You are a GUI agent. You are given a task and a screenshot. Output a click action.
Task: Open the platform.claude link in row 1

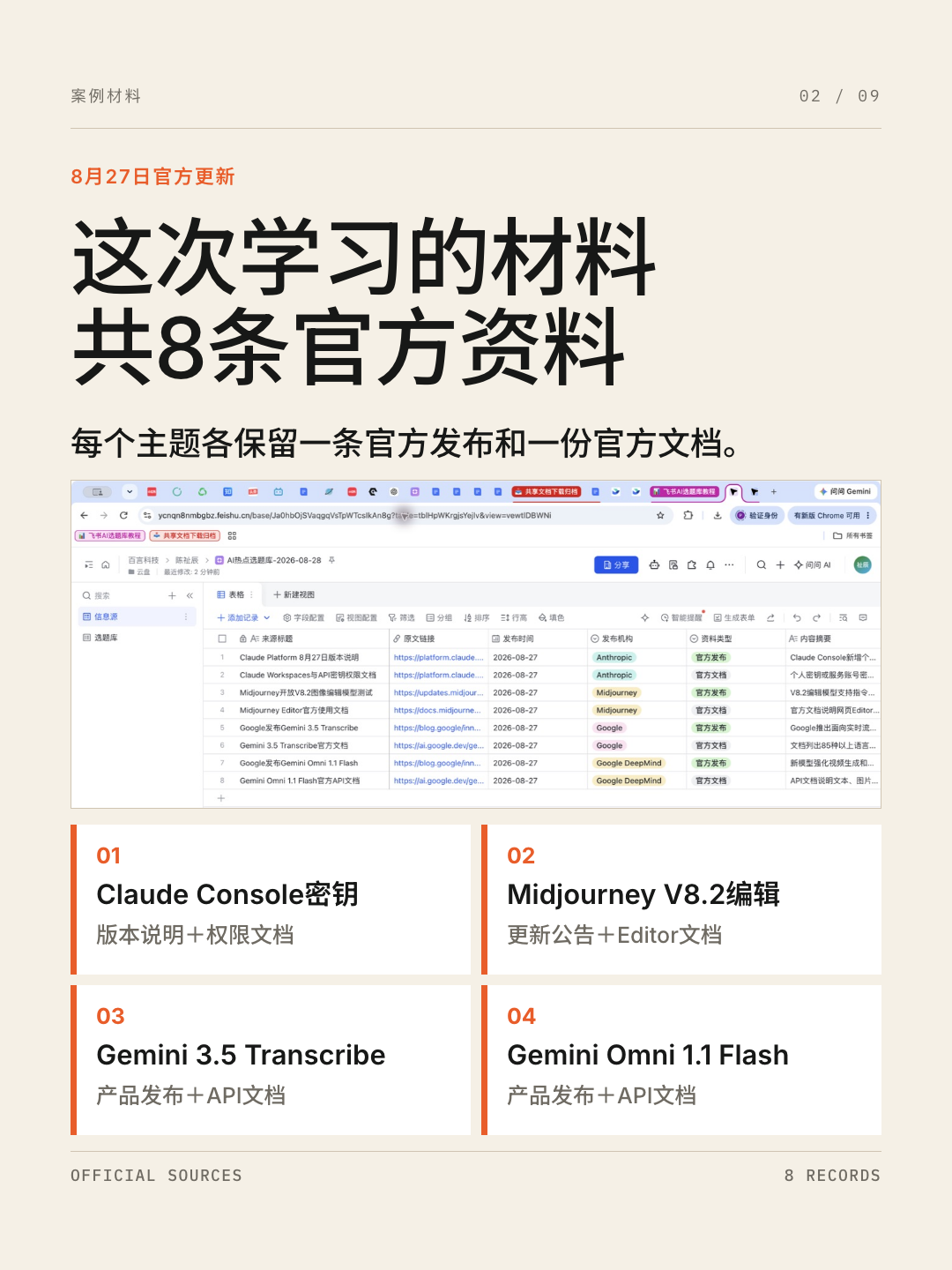tap(438, 657)
